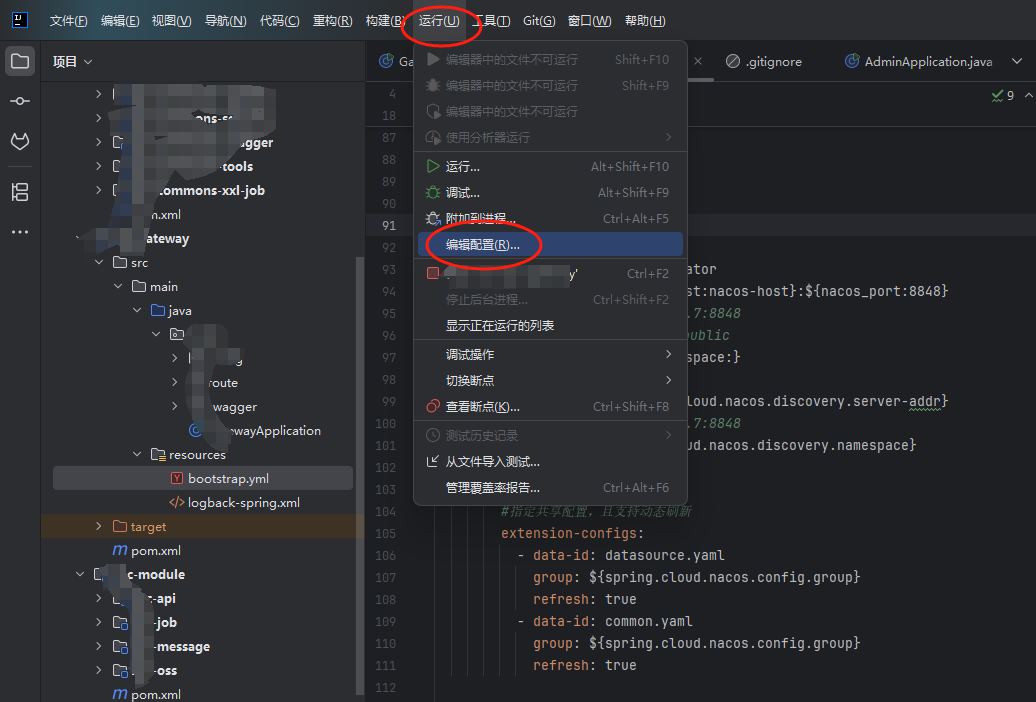Click the project tree vertical scrollbar
This screenshot has height=702, width=1036.
pos(360,476)
